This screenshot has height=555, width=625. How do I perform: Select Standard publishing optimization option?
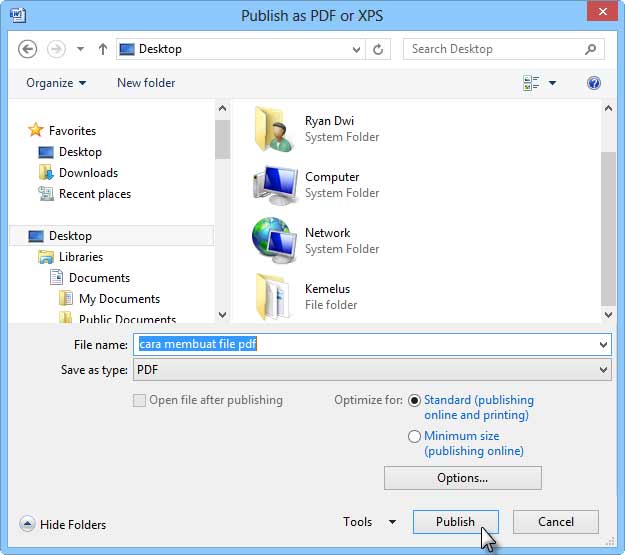(x=415, y=400)
